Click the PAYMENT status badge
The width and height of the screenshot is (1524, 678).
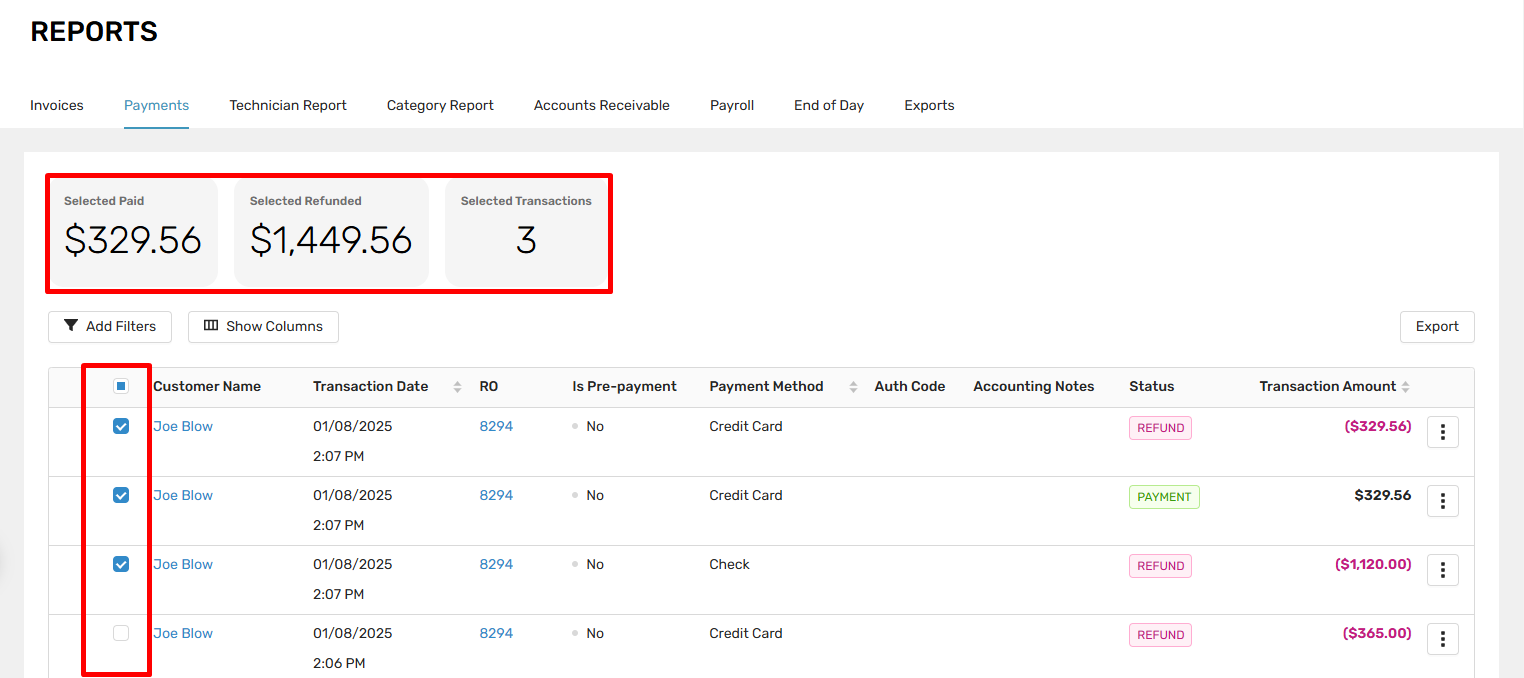1164,497
